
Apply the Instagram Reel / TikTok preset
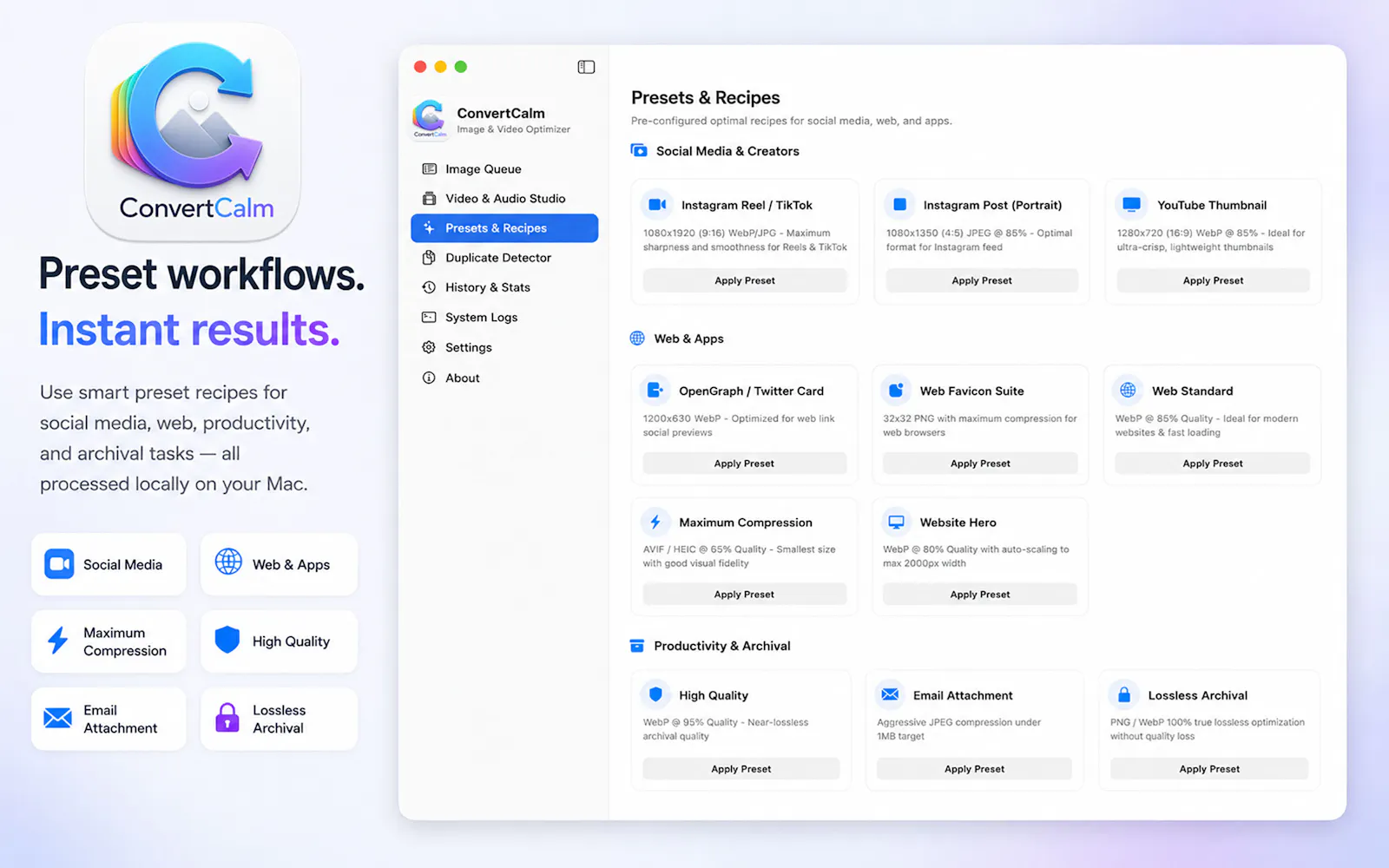tap(745, 280)
